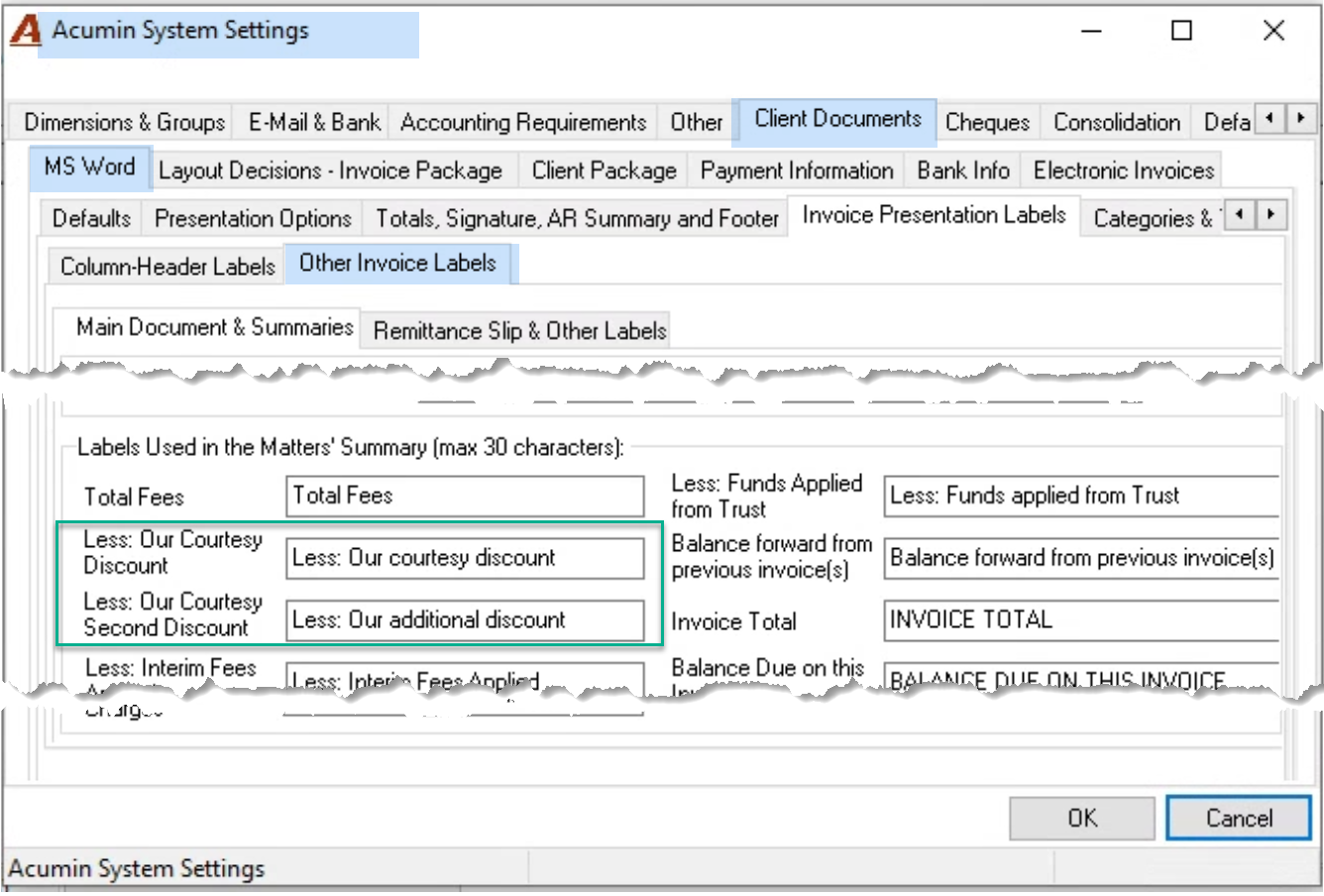Viewport: 1324px width, 896px height.
Task: Open the Dimensions & Groups tab
Action: [x=125, y=122]
